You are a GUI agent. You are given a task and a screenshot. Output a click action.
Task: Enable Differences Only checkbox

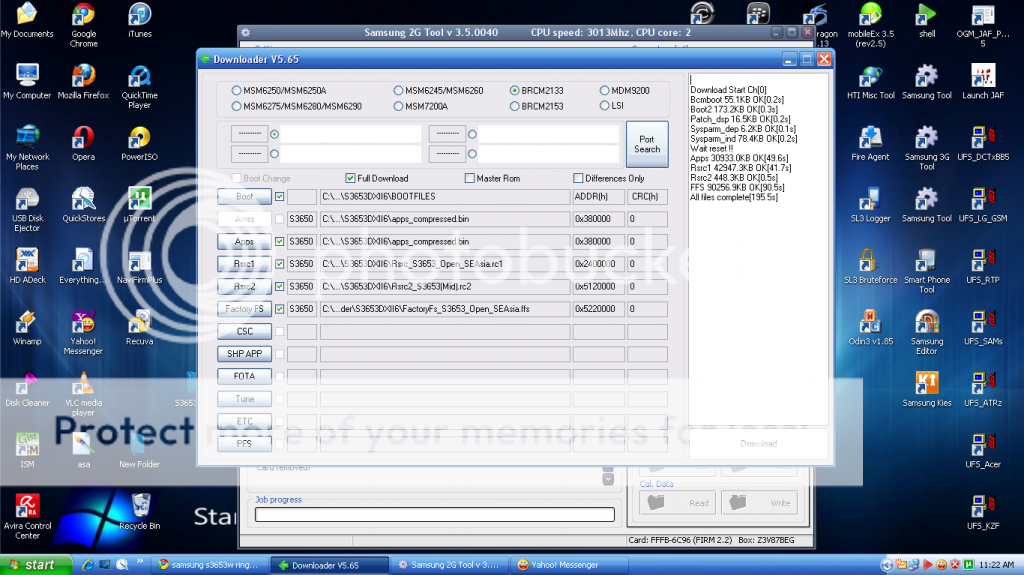point(578,178)
